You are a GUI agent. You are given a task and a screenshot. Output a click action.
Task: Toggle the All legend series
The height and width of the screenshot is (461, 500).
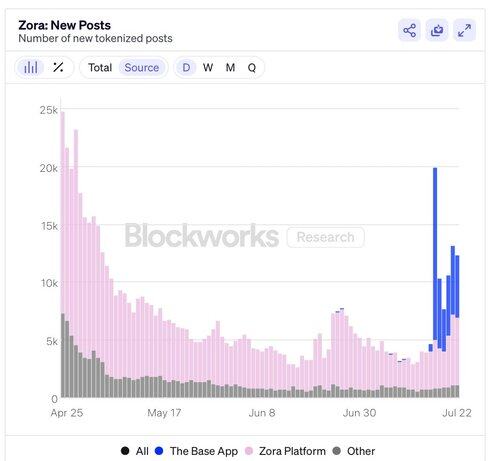point(135,451)
